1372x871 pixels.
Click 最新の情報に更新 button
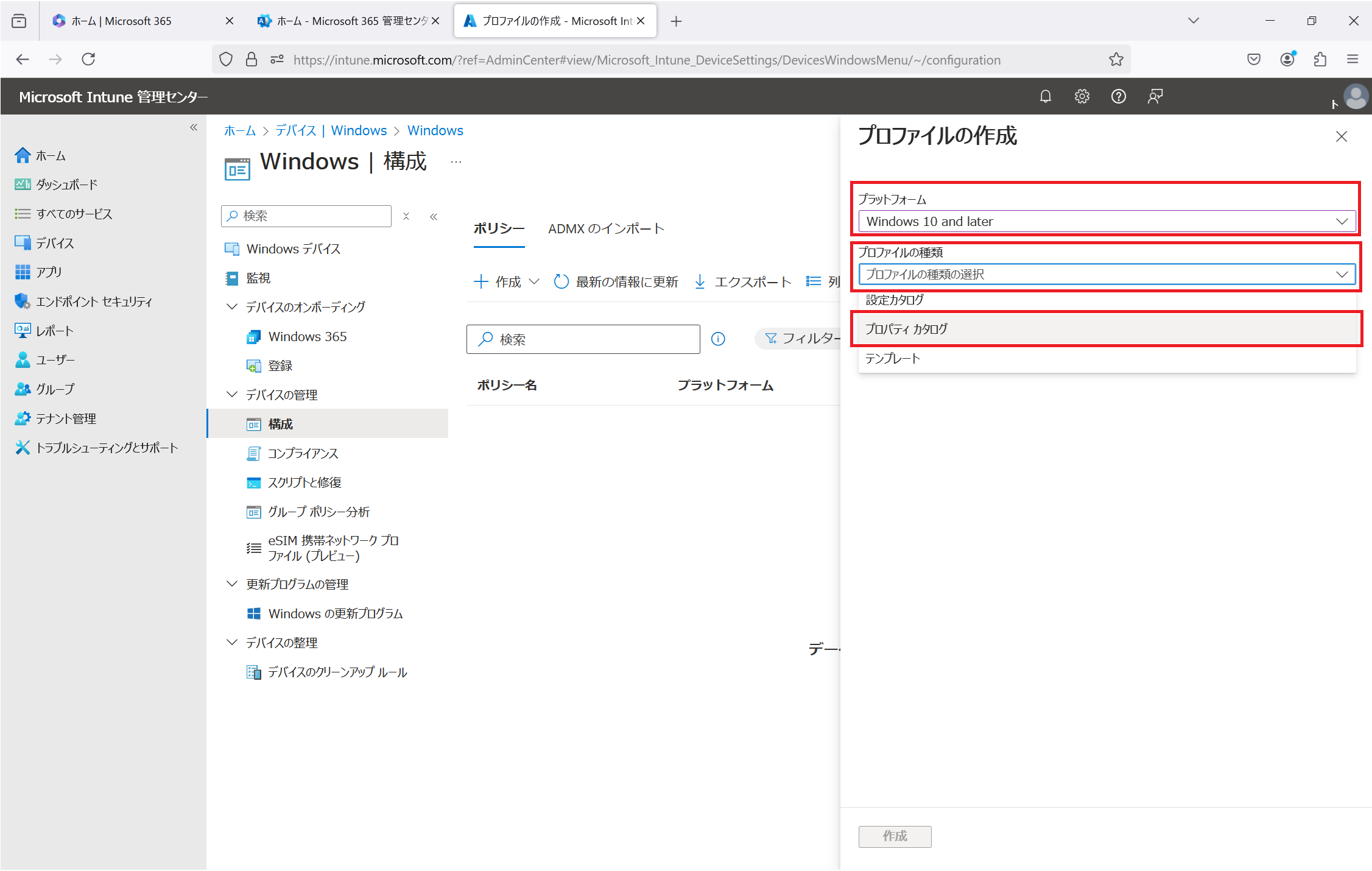[x=616, y=282]
